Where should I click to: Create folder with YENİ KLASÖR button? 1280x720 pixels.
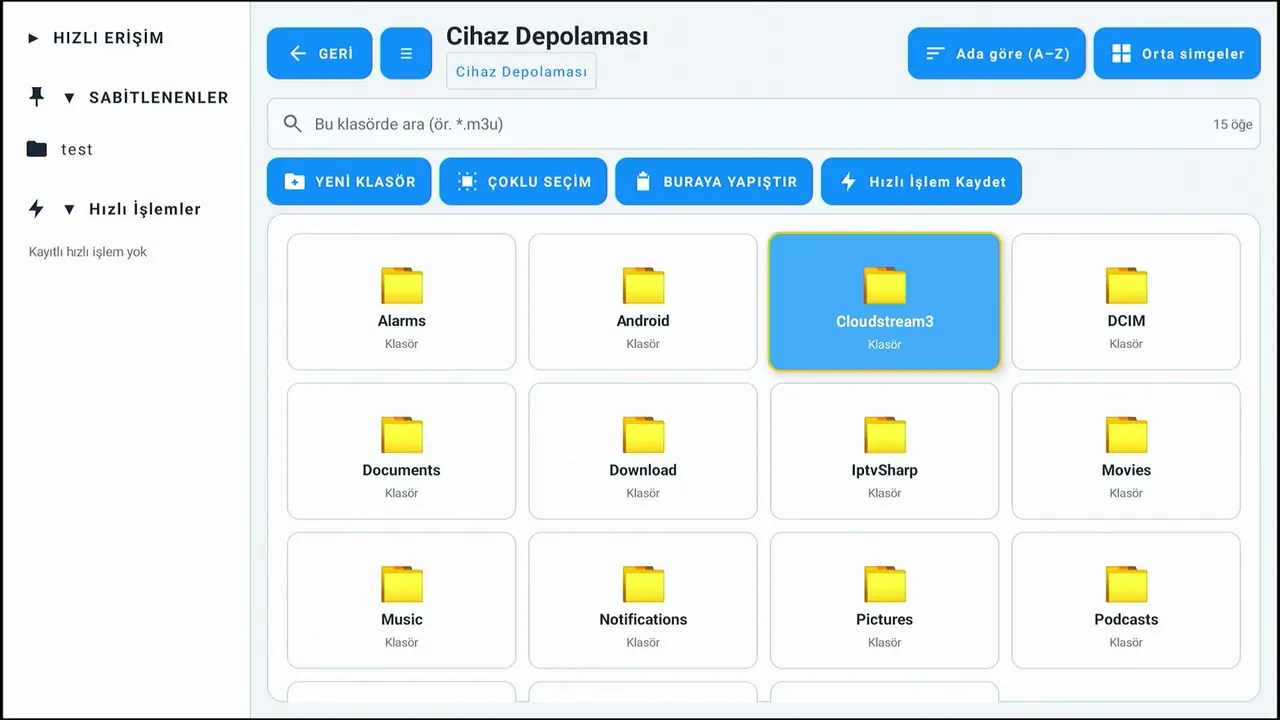(x=349, y=181)
